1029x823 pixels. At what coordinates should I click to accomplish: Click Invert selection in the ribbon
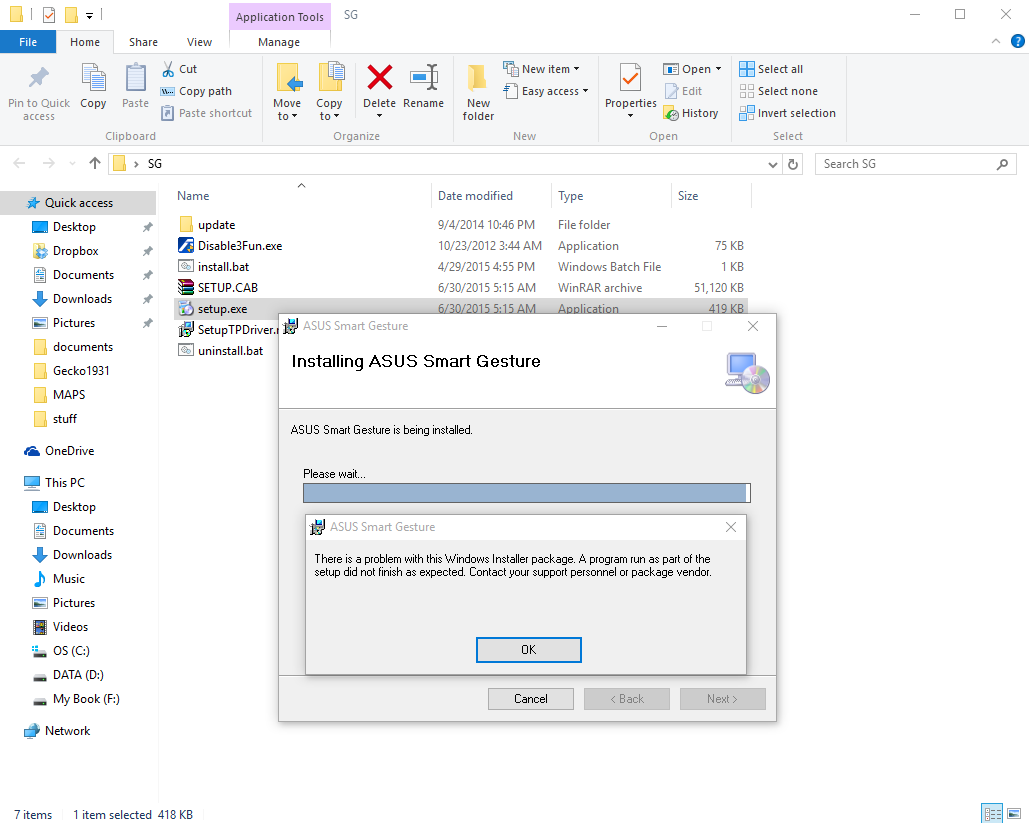click(x=788, y=113)
